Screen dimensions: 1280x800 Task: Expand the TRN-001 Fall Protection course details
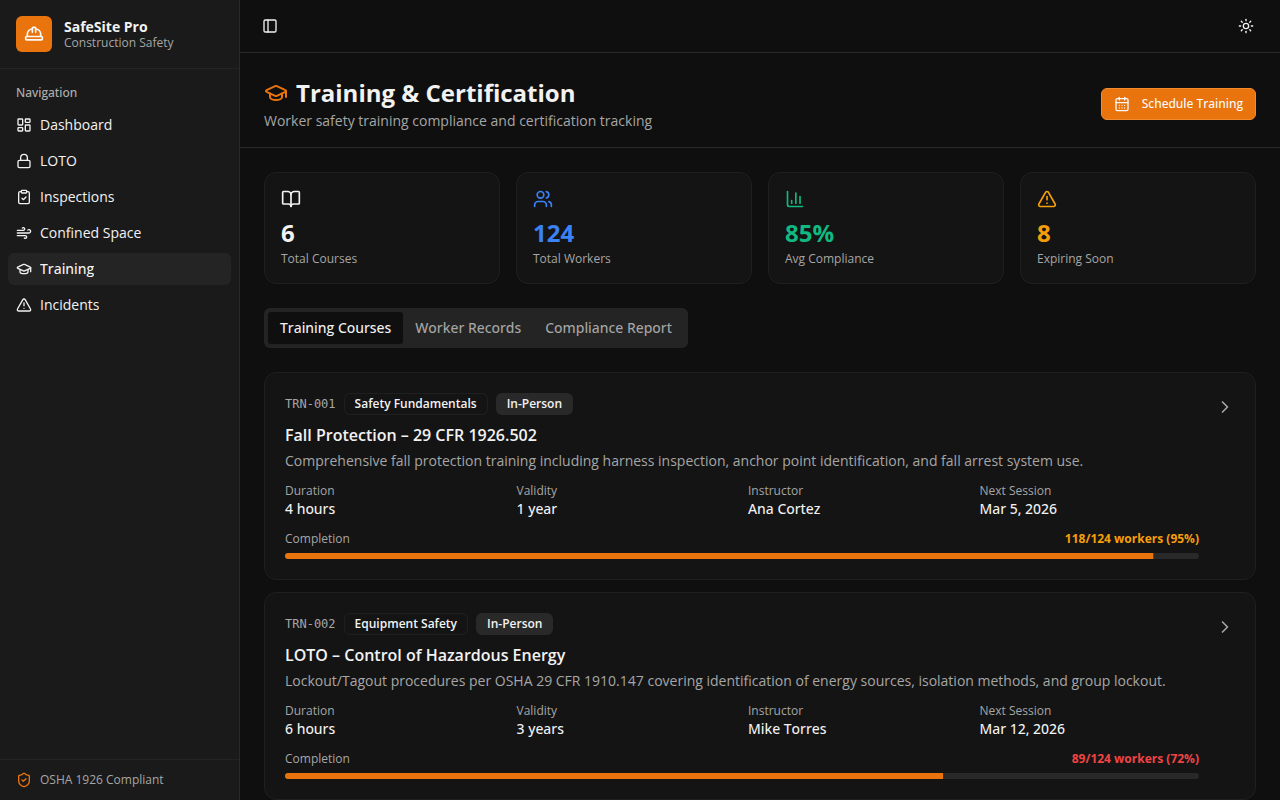click(1224, 407)
